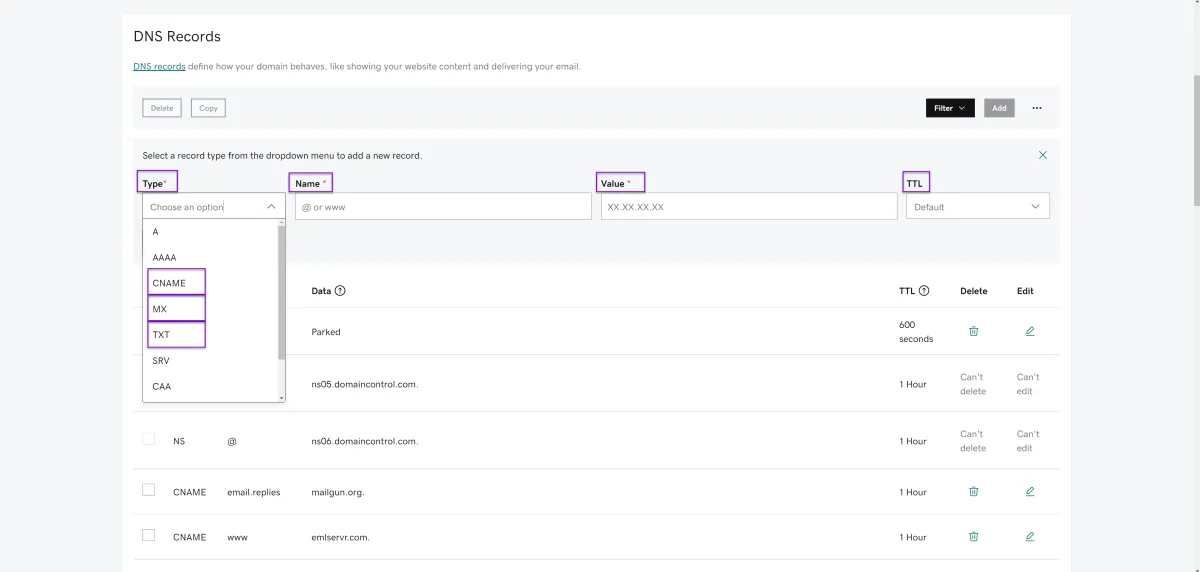This screenshot has width=1200, height=572.
Task: Choose A record type from list
Action: [x=210, y=232]
